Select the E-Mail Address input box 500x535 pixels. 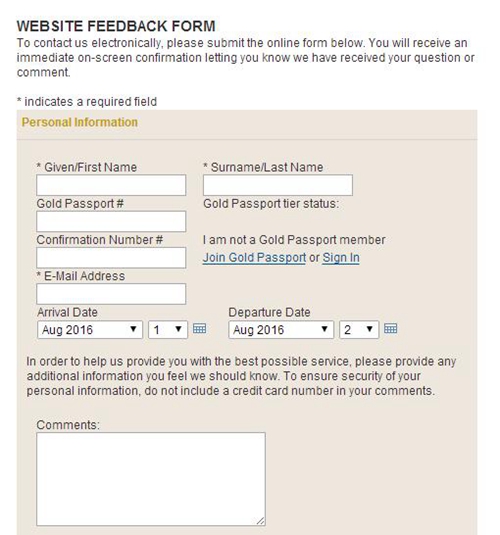click(x=111, y=294)
